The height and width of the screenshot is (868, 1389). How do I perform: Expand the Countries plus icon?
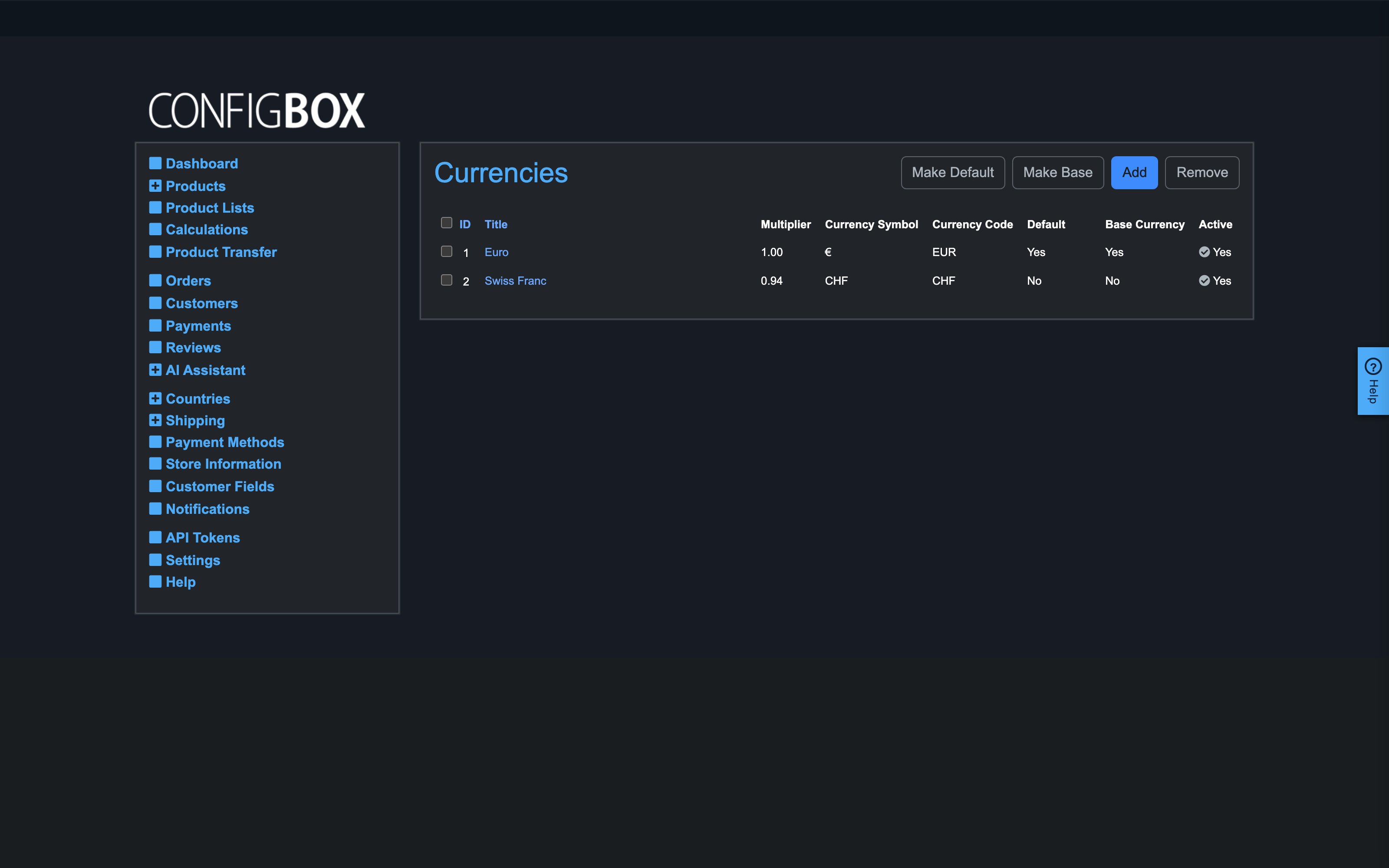click(155, 398)
